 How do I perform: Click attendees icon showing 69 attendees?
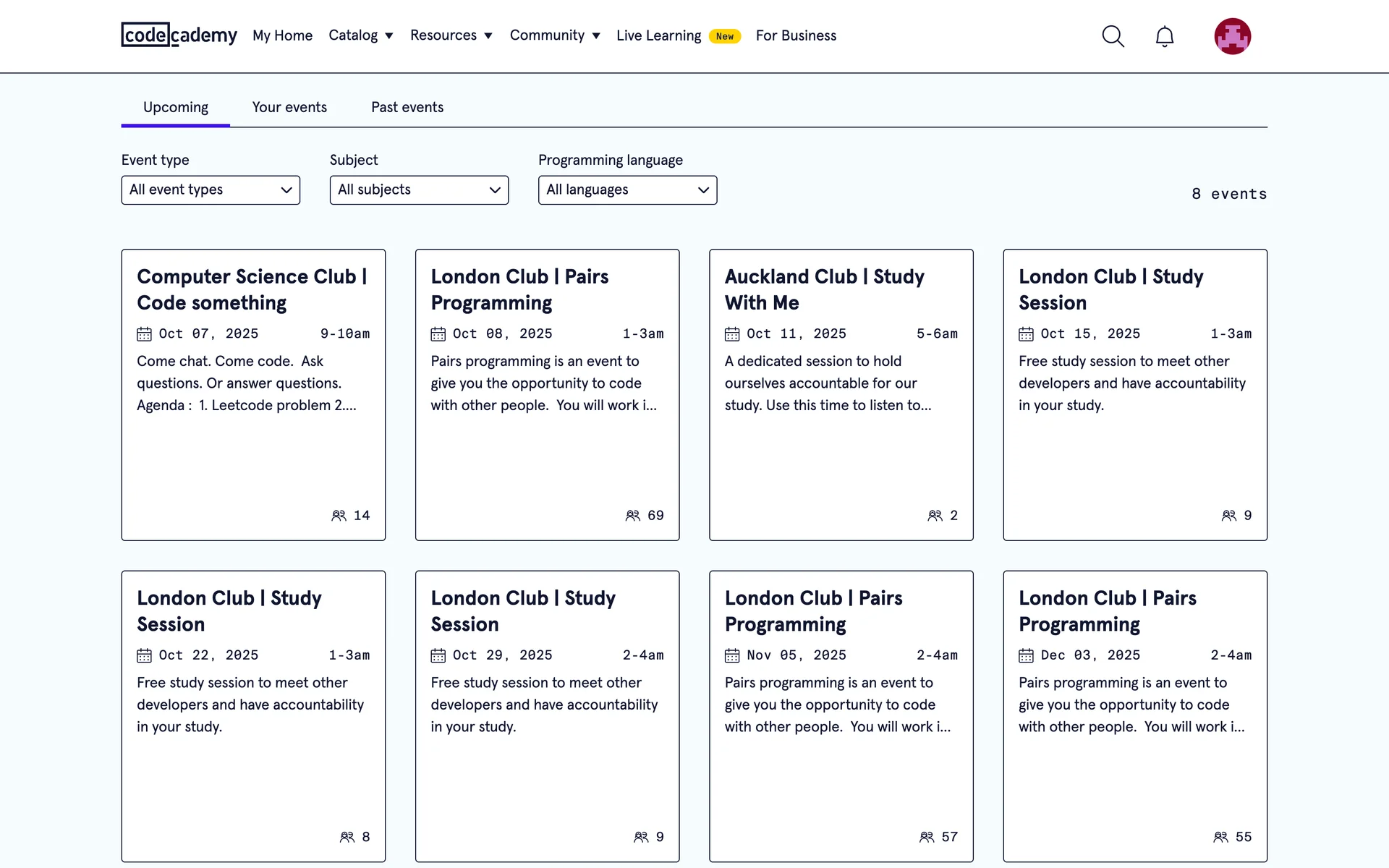coord(632,515)
